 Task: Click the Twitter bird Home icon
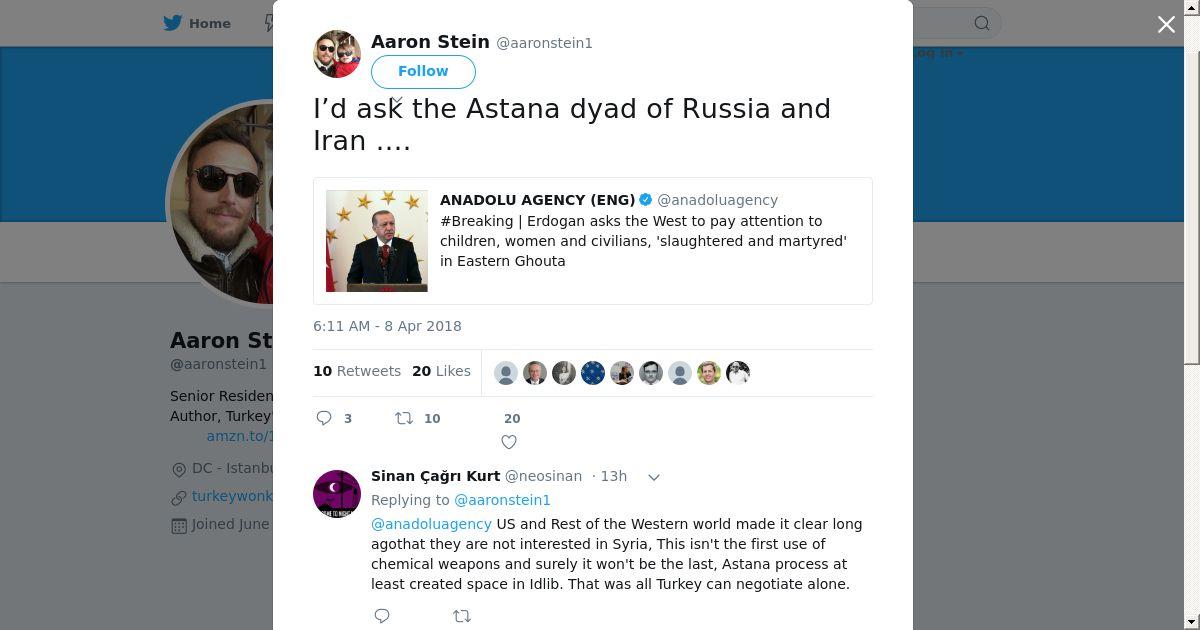click(173, 23)
